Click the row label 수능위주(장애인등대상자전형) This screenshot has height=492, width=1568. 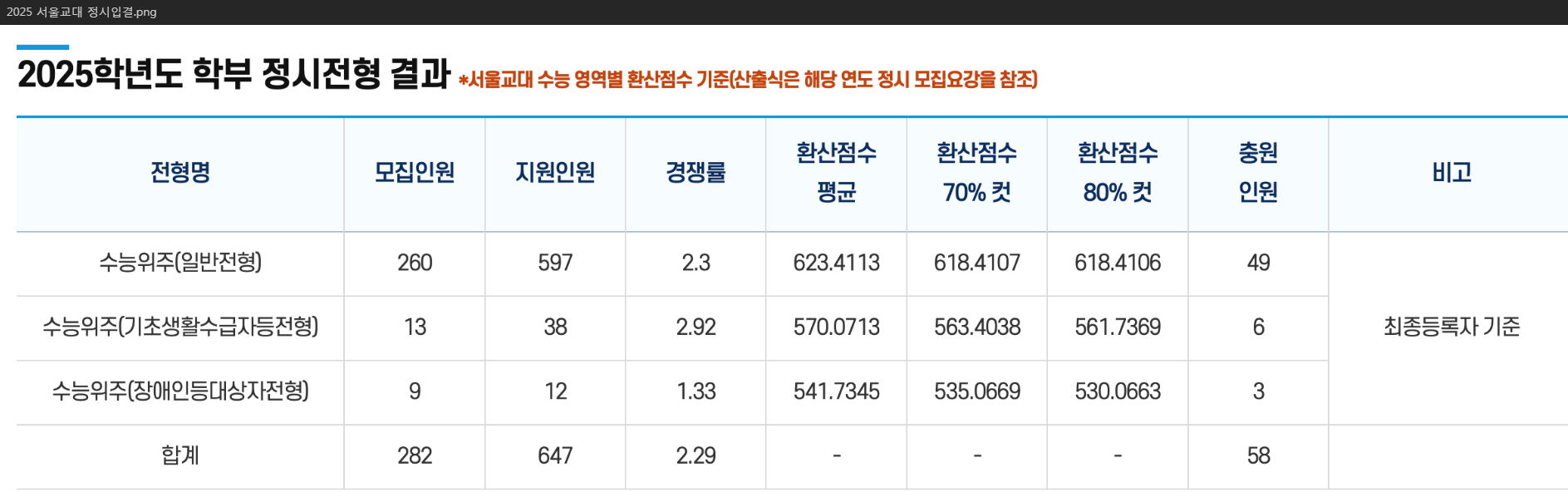(180, 391)
